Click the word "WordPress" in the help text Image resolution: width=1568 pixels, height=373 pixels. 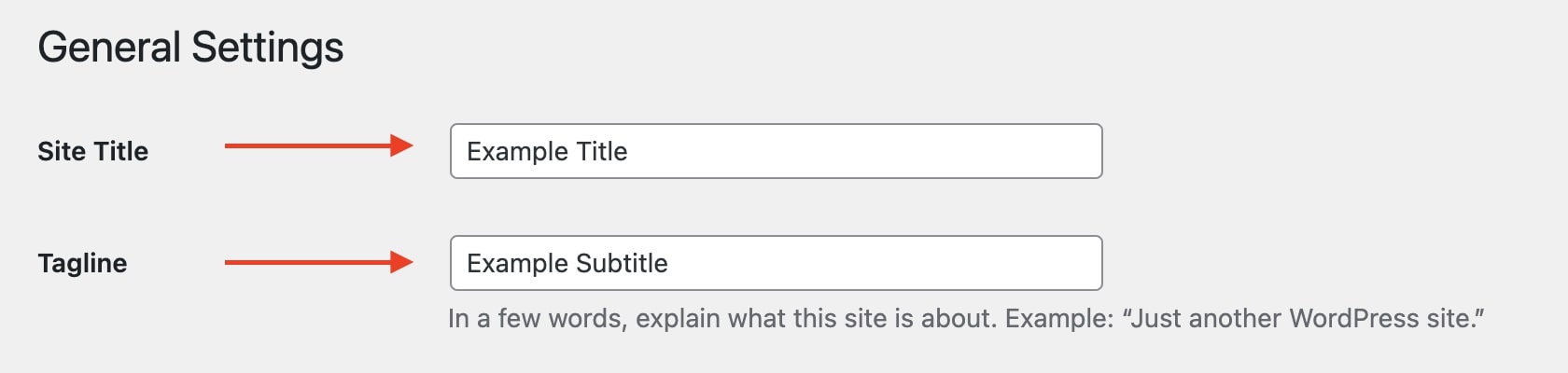coord(1354,319)
